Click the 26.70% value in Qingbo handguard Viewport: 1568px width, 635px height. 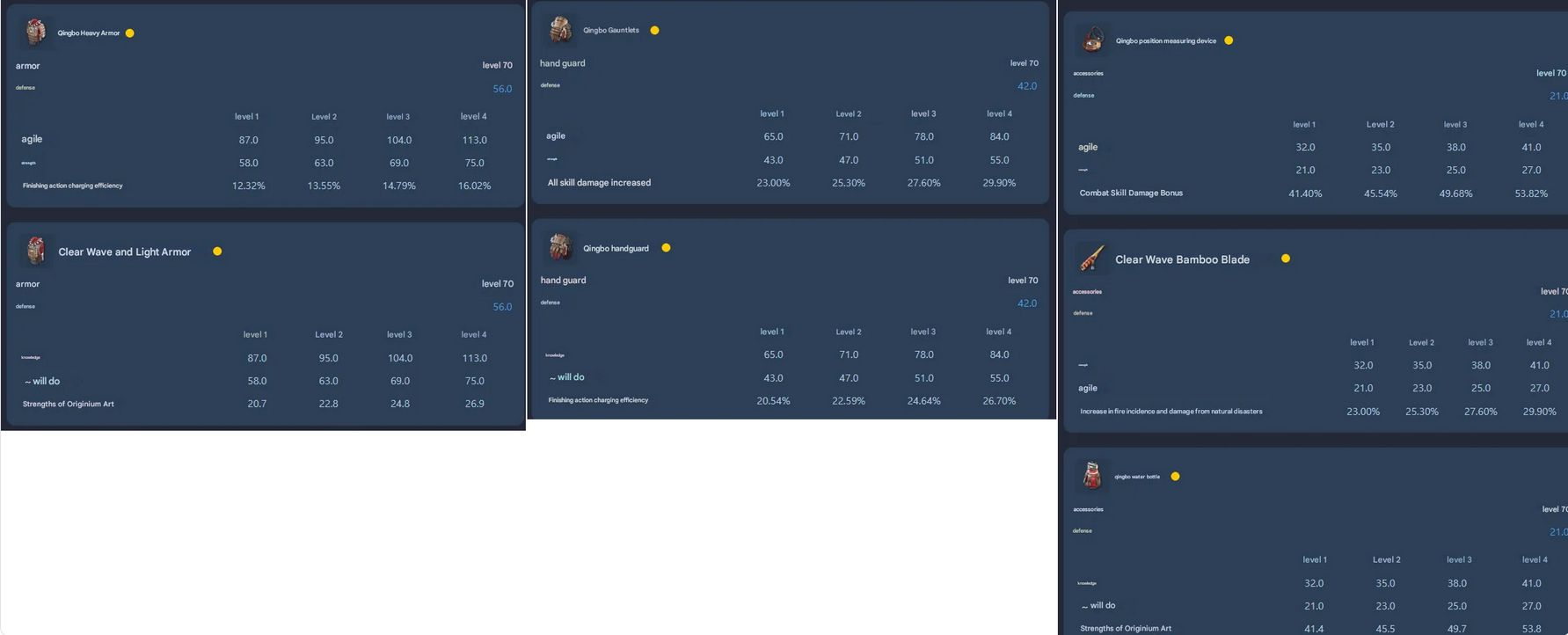point(999,401)
